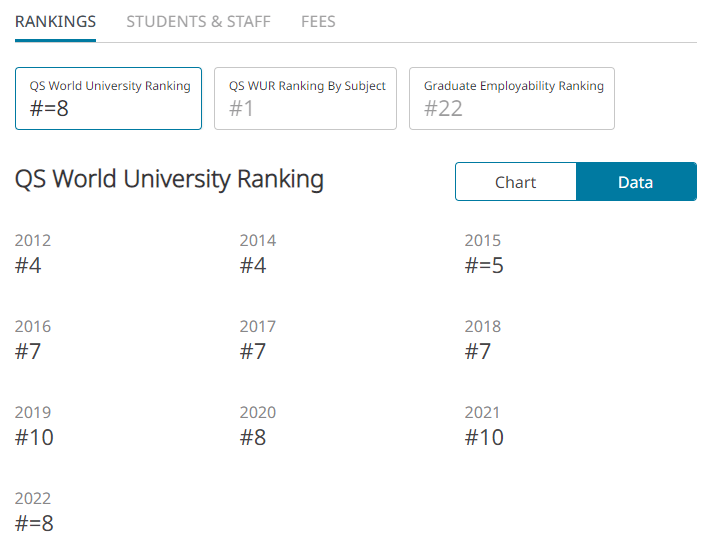Click the 2014 ranking entry
The height and width of the screenshot is (550, 716).
click(258, 254)
